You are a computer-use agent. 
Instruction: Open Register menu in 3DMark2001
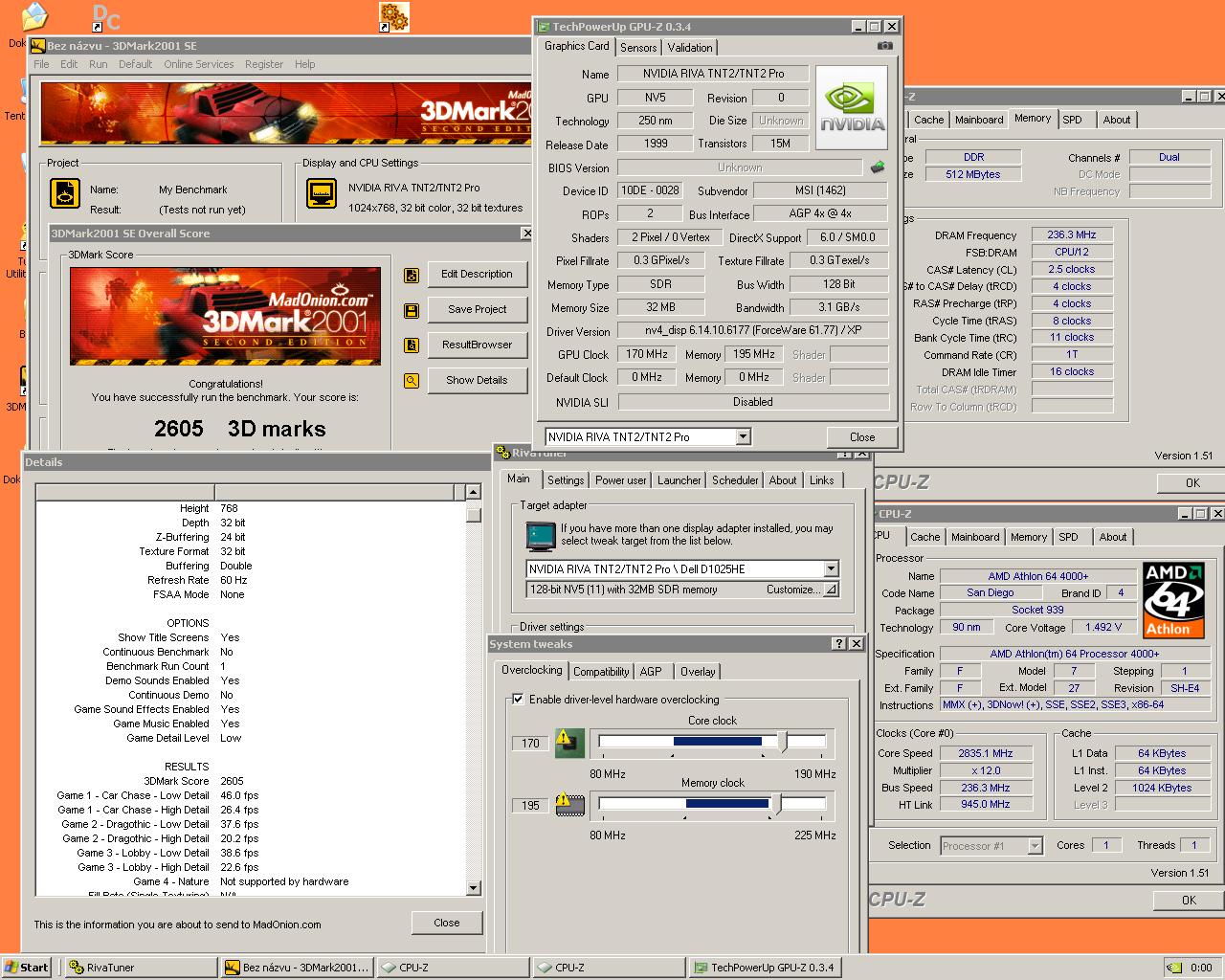263,64
